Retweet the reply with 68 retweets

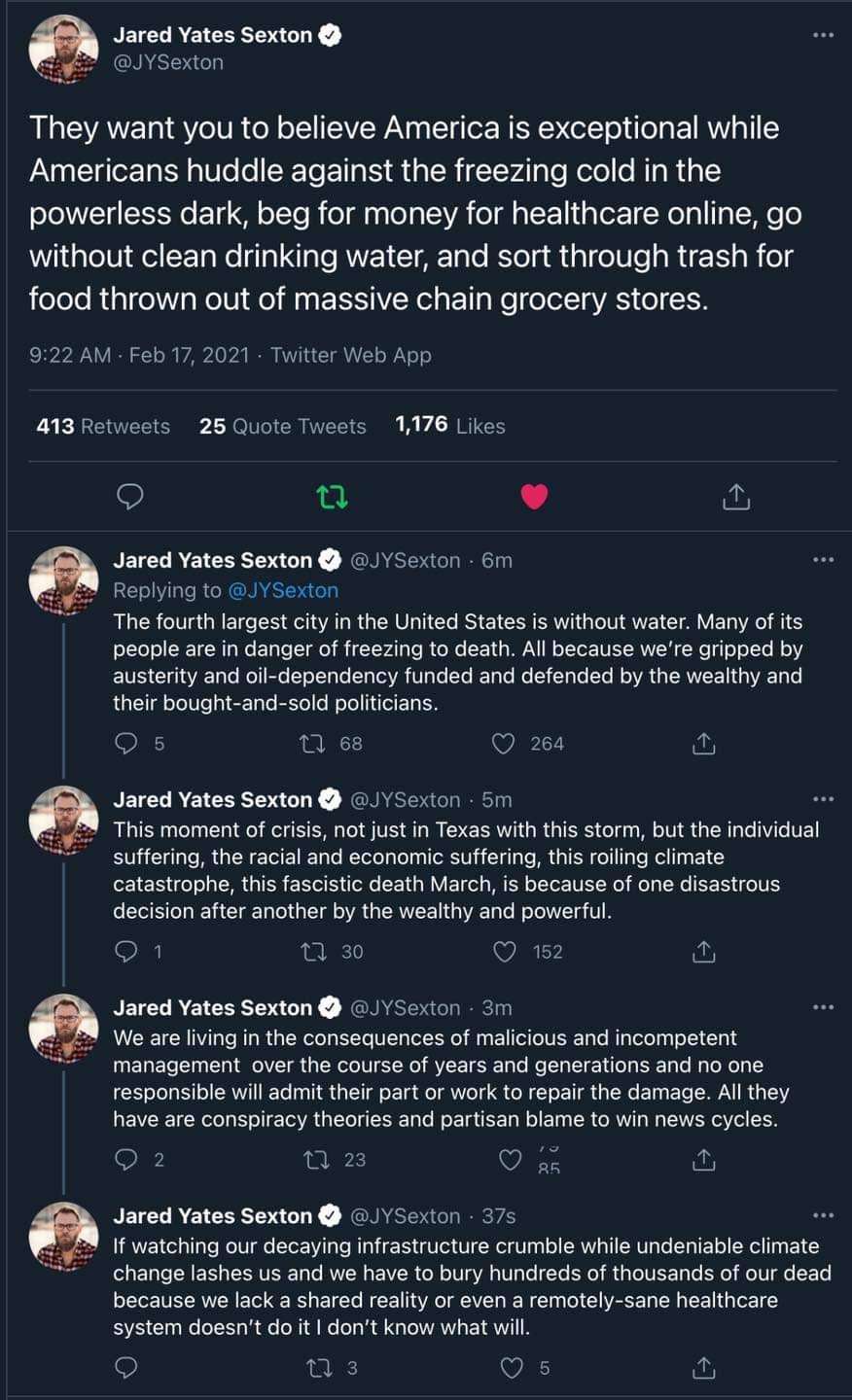(x=313, y=744)
